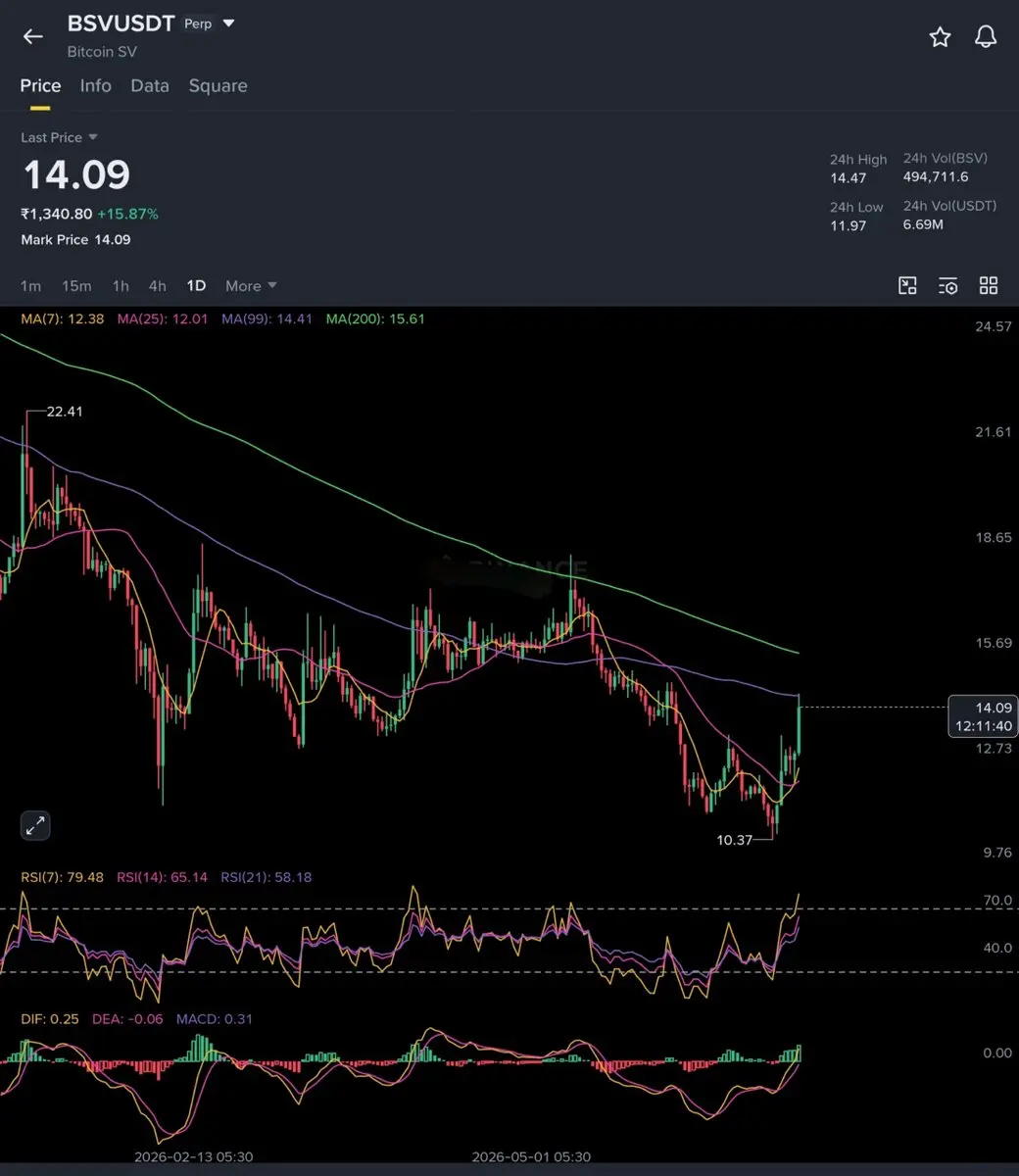Click the +15.87% change value
The height and width of the screenshot is (1176, 1019).
[x=127, y=214]
